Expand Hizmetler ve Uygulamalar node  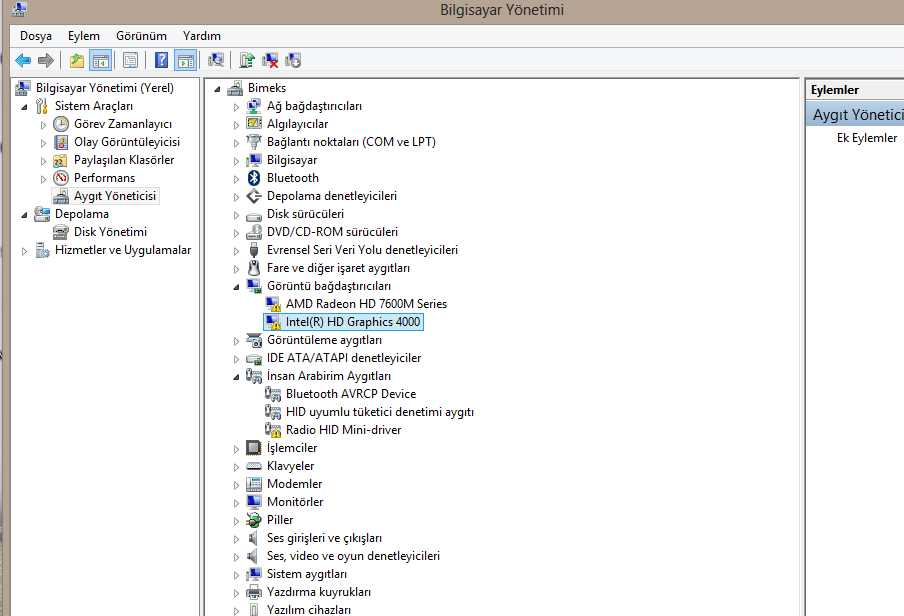(x=24, y=251)
